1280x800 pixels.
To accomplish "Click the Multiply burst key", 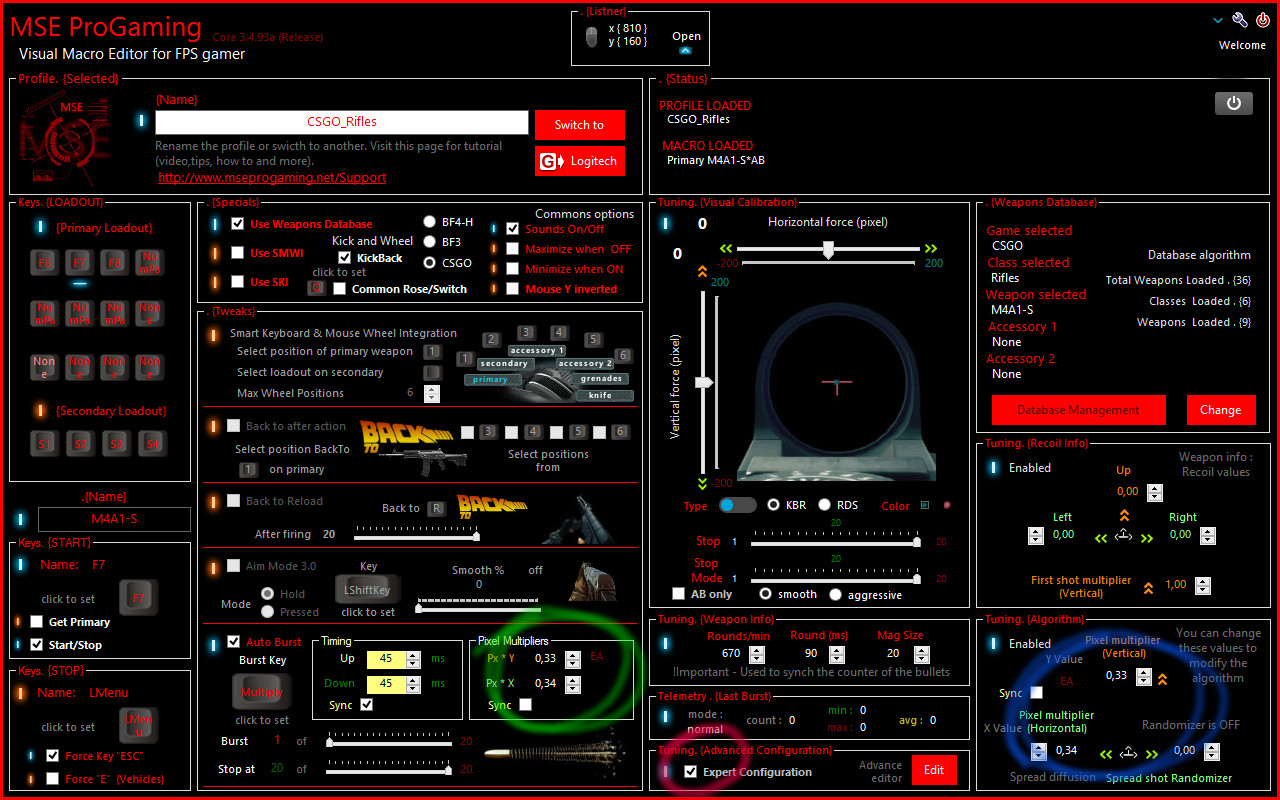I will (262, 691).
